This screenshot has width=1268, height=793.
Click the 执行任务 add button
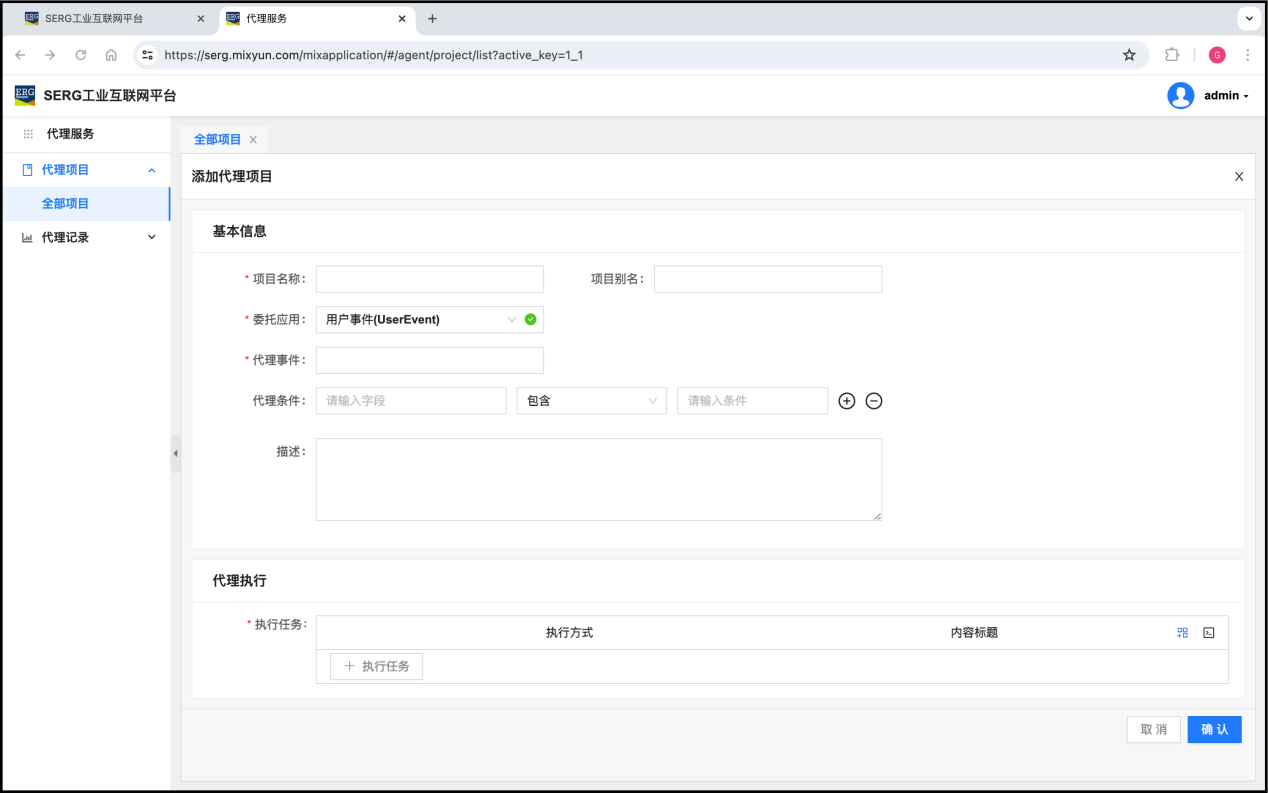coord(377,666)
